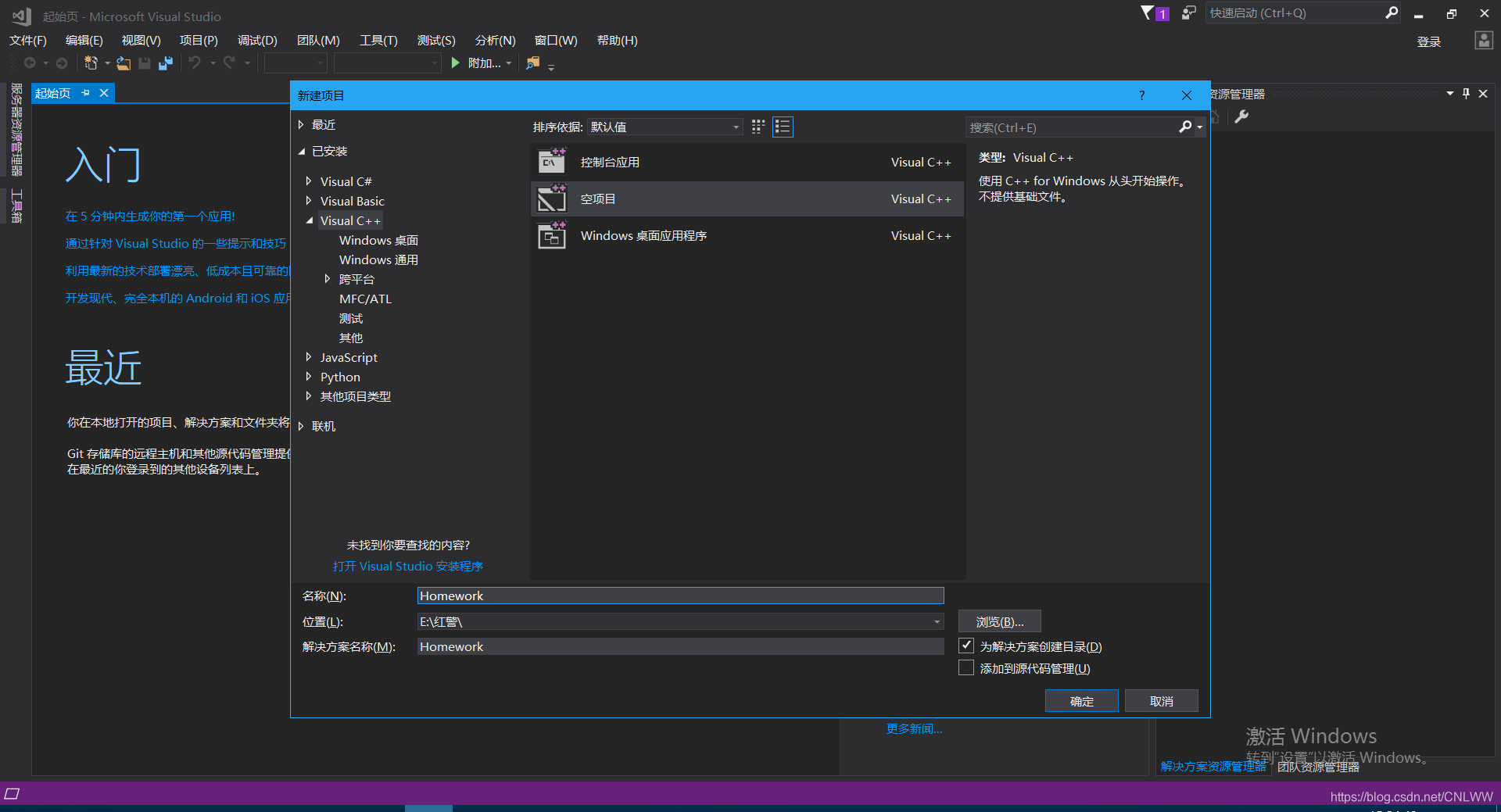Click the New Project toolbar icon

point(91,63)
